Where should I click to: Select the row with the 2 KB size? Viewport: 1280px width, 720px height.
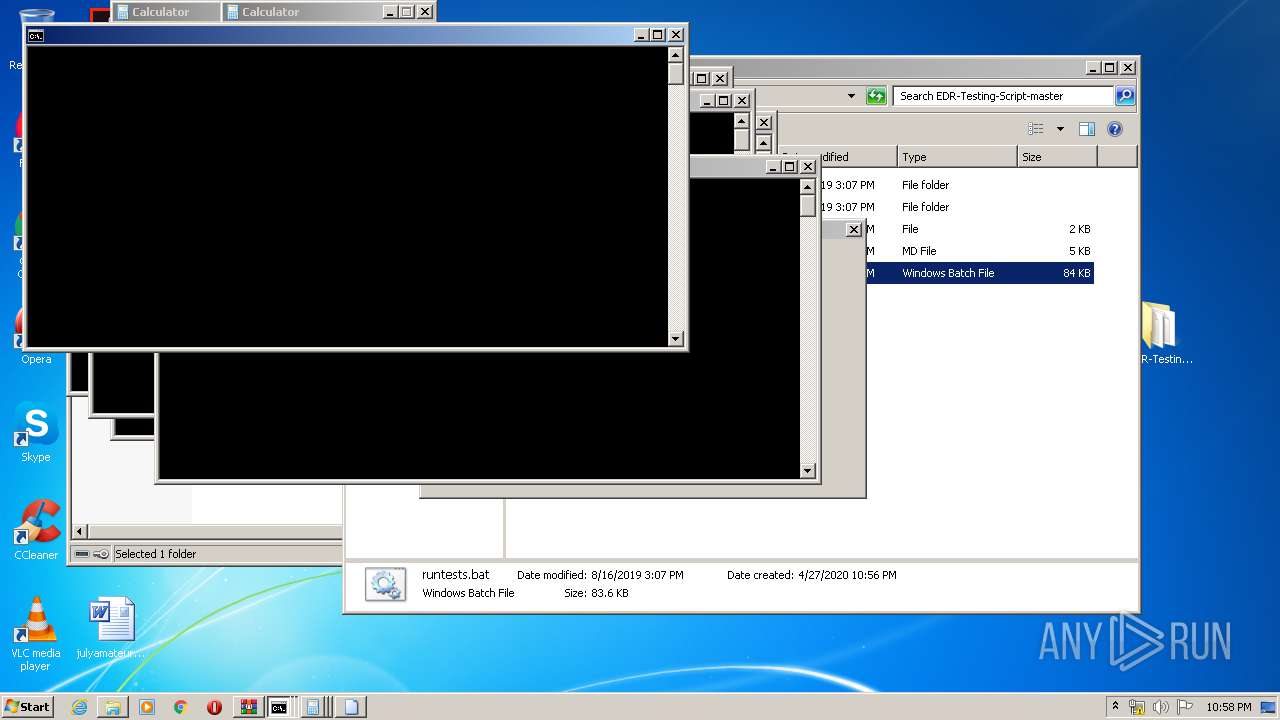coord(980,229)
